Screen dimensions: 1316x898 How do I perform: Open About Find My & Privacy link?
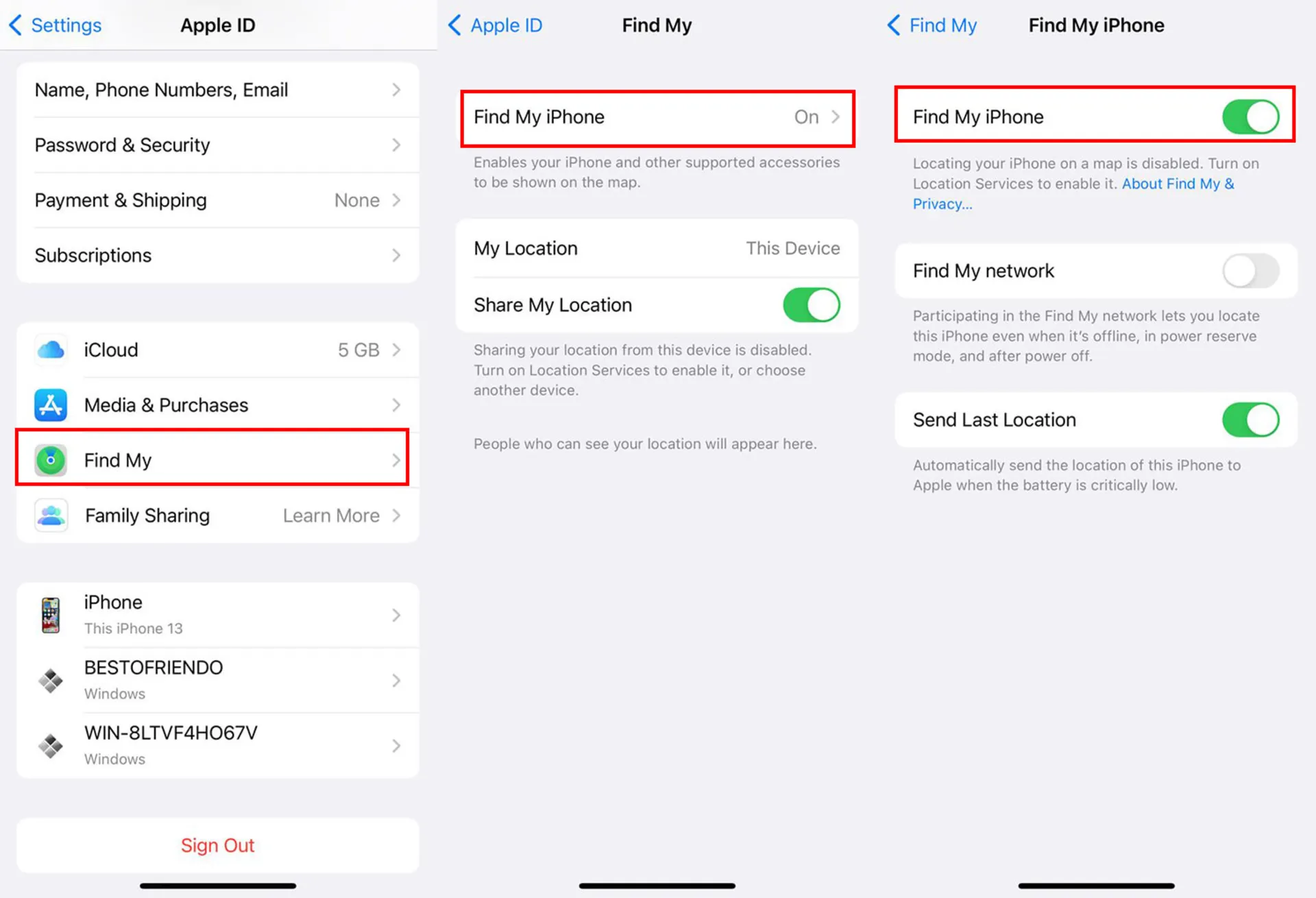(x=1074, y=194)
